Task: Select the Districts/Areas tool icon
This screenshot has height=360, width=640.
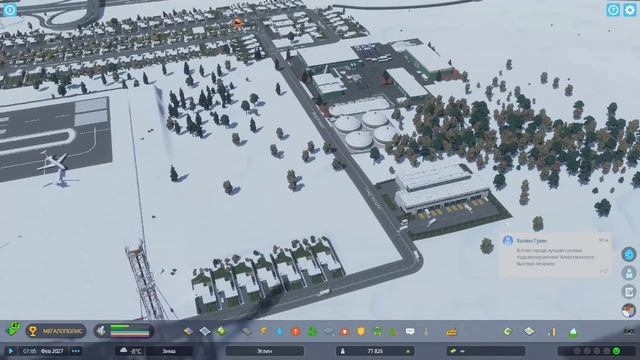Action: 205,331
